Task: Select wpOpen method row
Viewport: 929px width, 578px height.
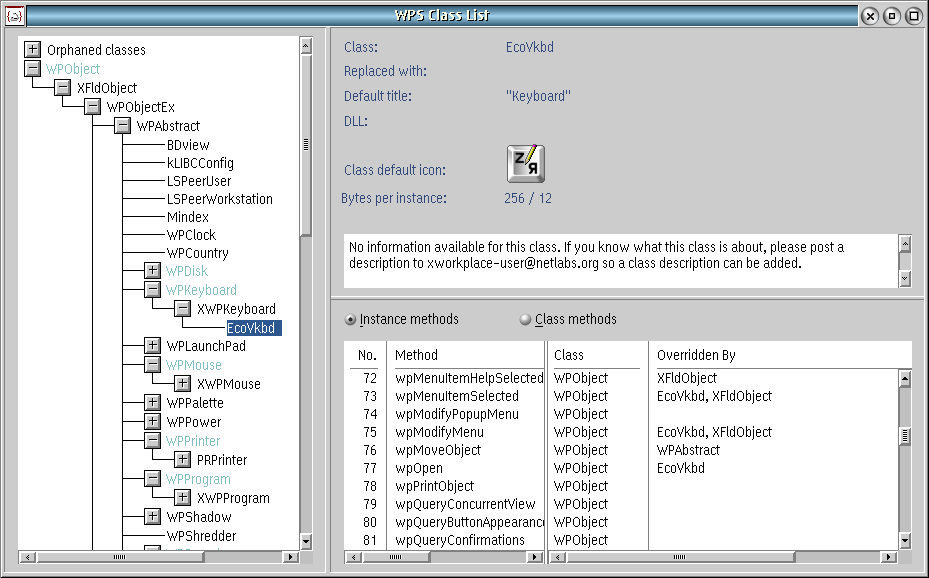Action: pos(419,468)
